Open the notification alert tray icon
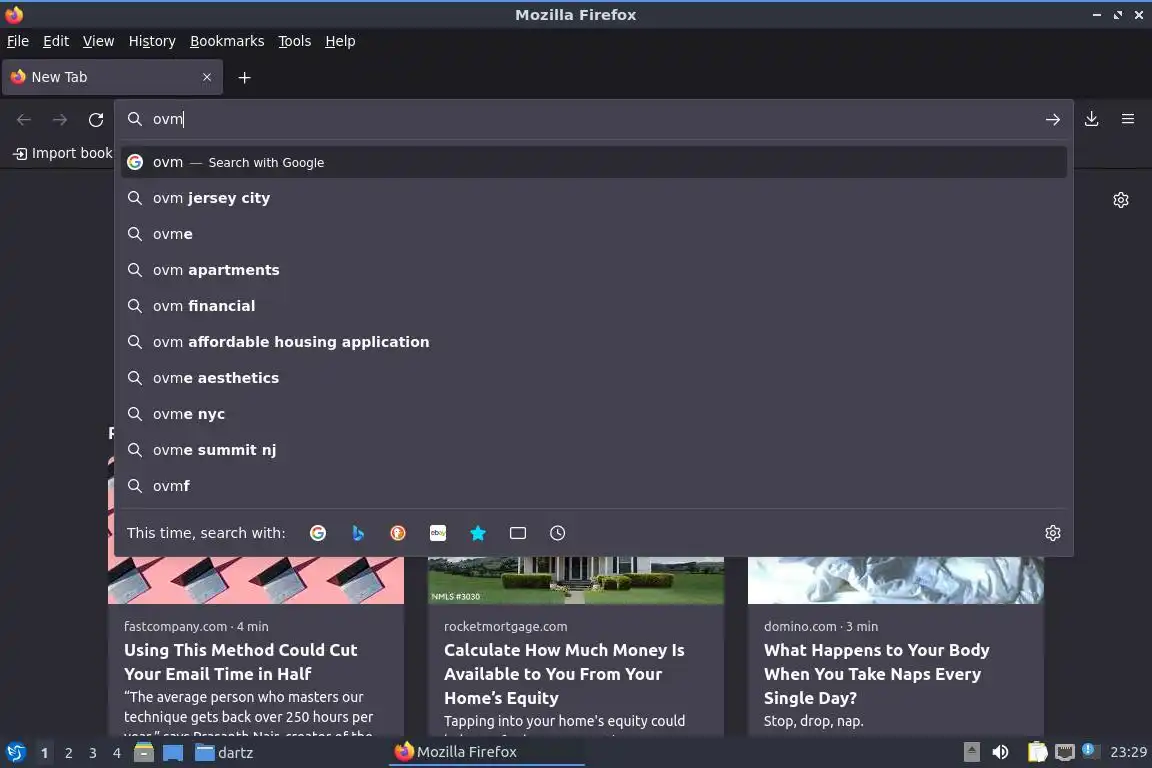Image resolution: width=1152 pixels, height=768 pixels. coord(1089,750)
